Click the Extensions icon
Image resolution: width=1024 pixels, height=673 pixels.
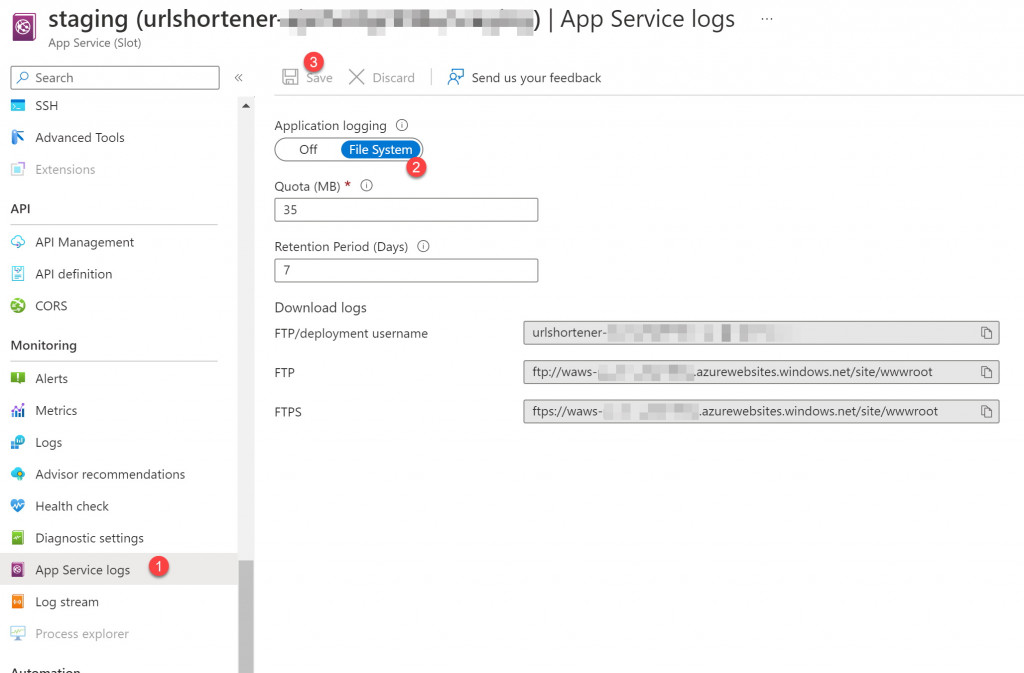[18, 169]
